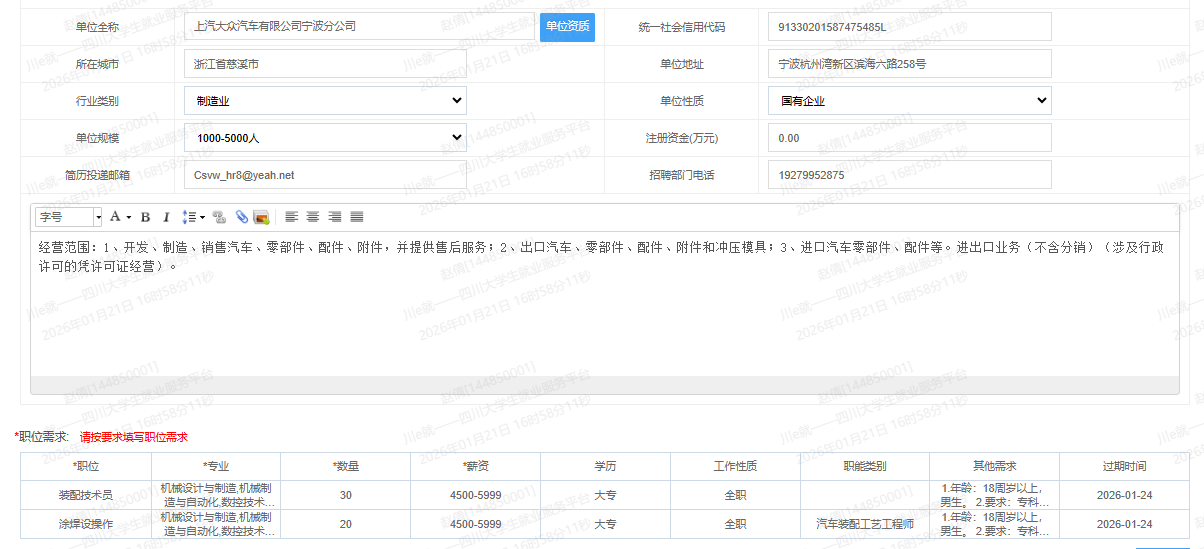
Task: Open the line spacing options
Action: (x=193, y=217)
